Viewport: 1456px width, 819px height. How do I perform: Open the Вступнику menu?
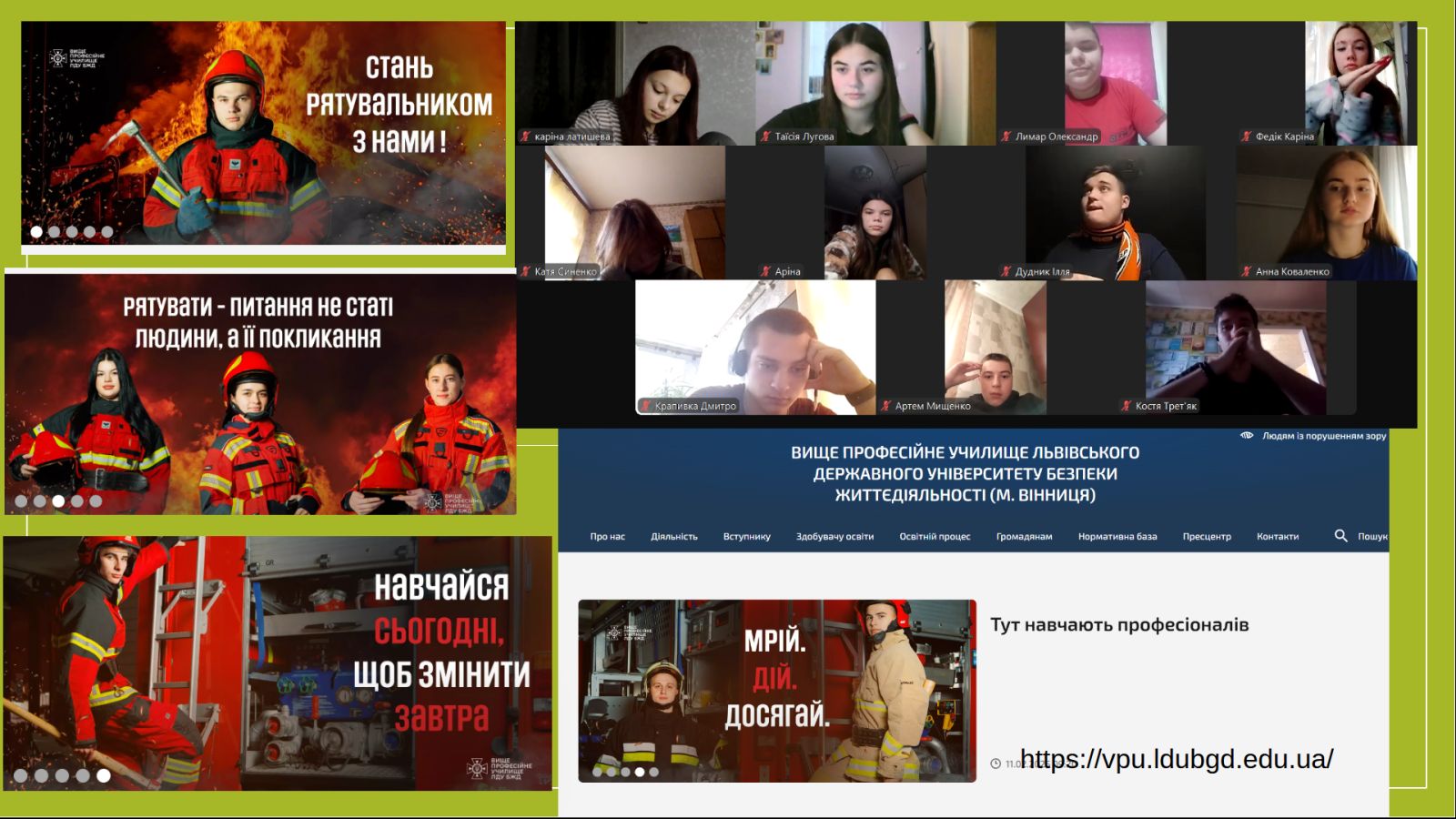tap(747, 537)
